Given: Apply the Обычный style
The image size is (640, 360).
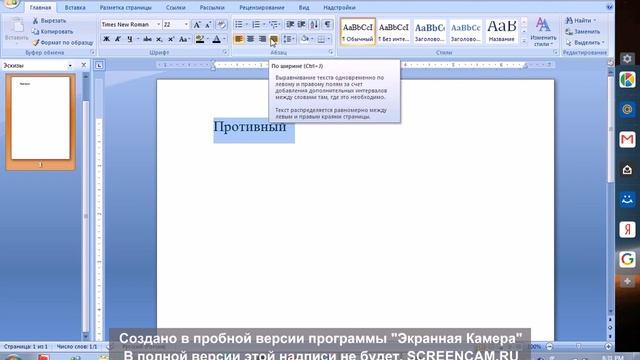Looking at the screenshot, I should click(x=358, y=31).
